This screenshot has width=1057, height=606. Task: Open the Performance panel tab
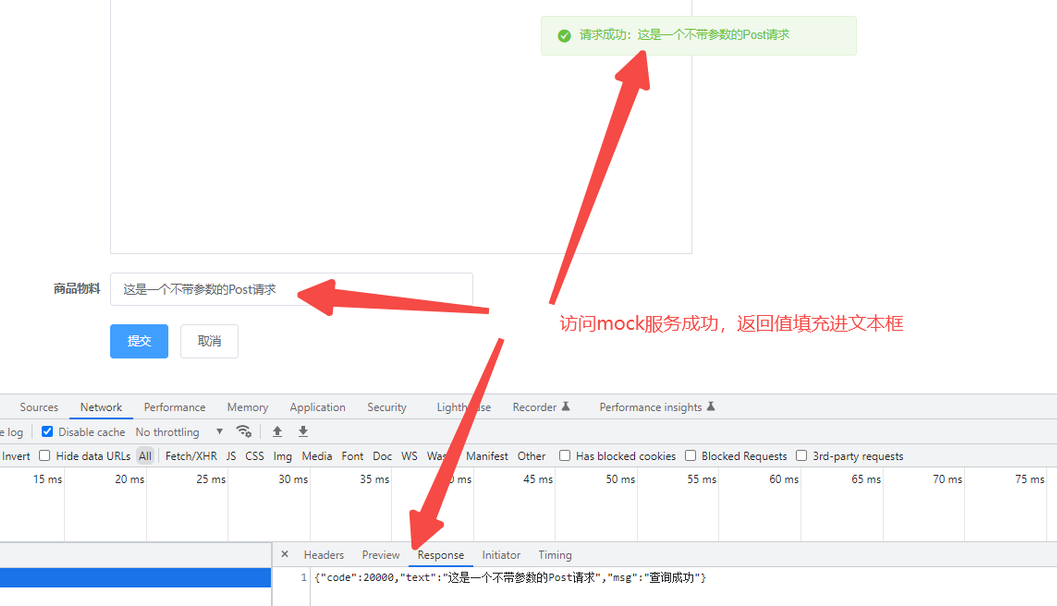(x=175, y=407)
